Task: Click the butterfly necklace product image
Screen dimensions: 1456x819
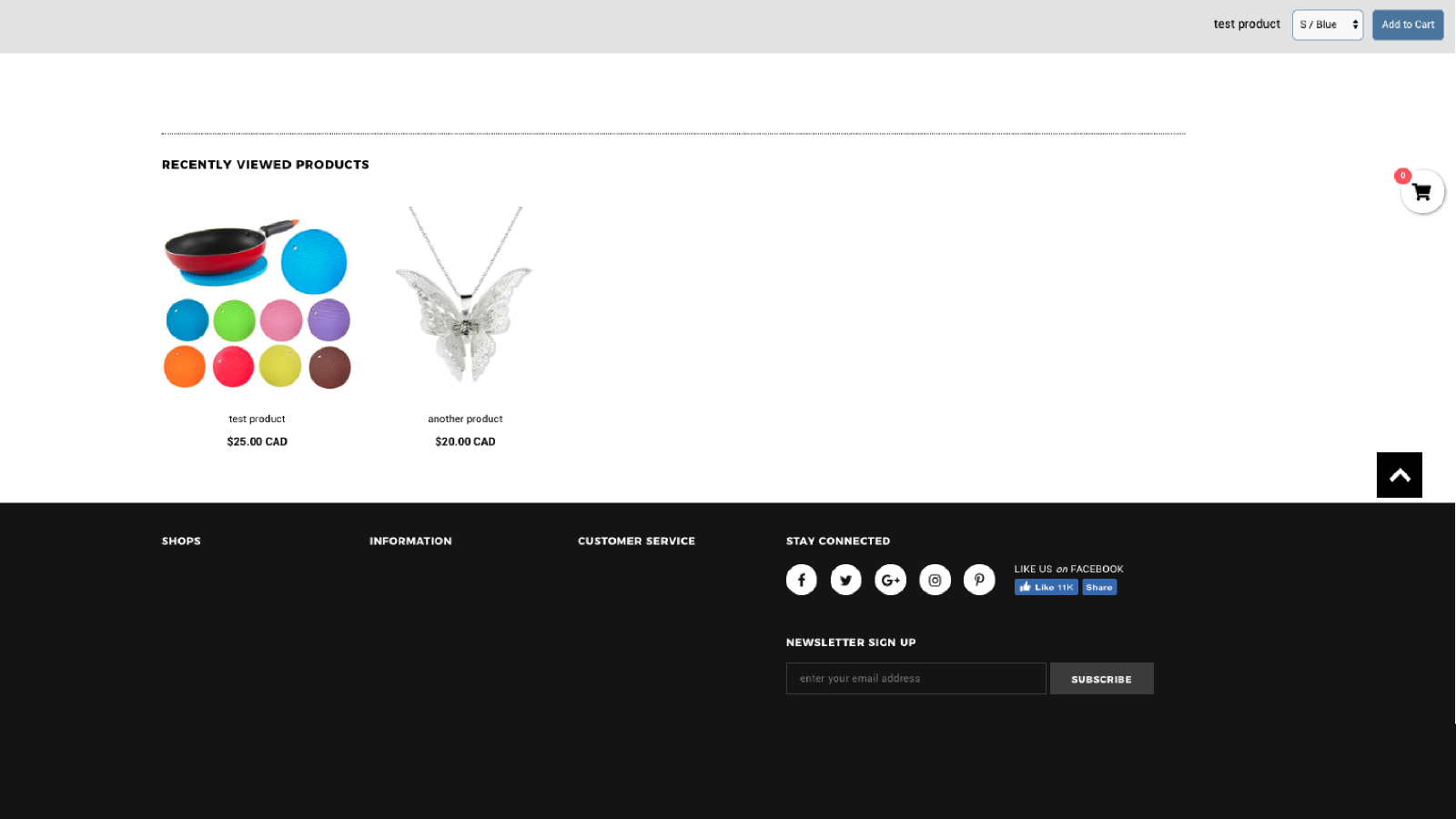Action: (465, 300)
